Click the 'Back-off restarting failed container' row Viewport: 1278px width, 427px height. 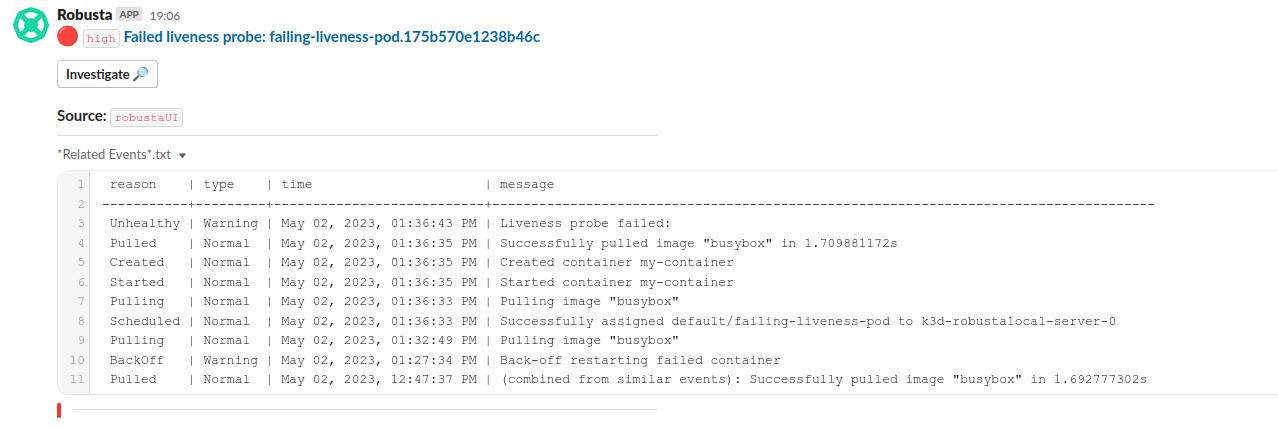[640, 360]
